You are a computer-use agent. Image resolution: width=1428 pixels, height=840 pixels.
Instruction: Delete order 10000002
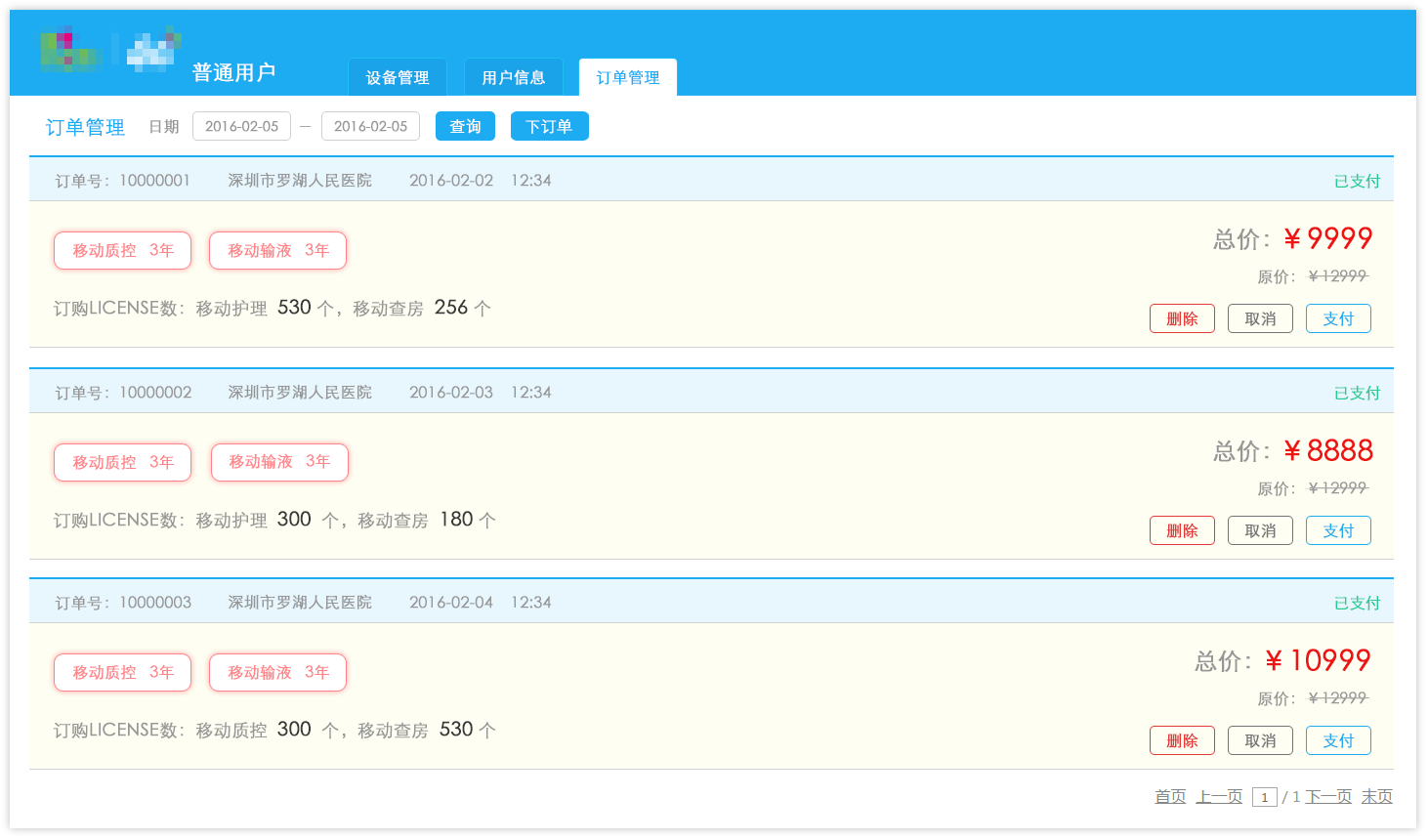1182,530
